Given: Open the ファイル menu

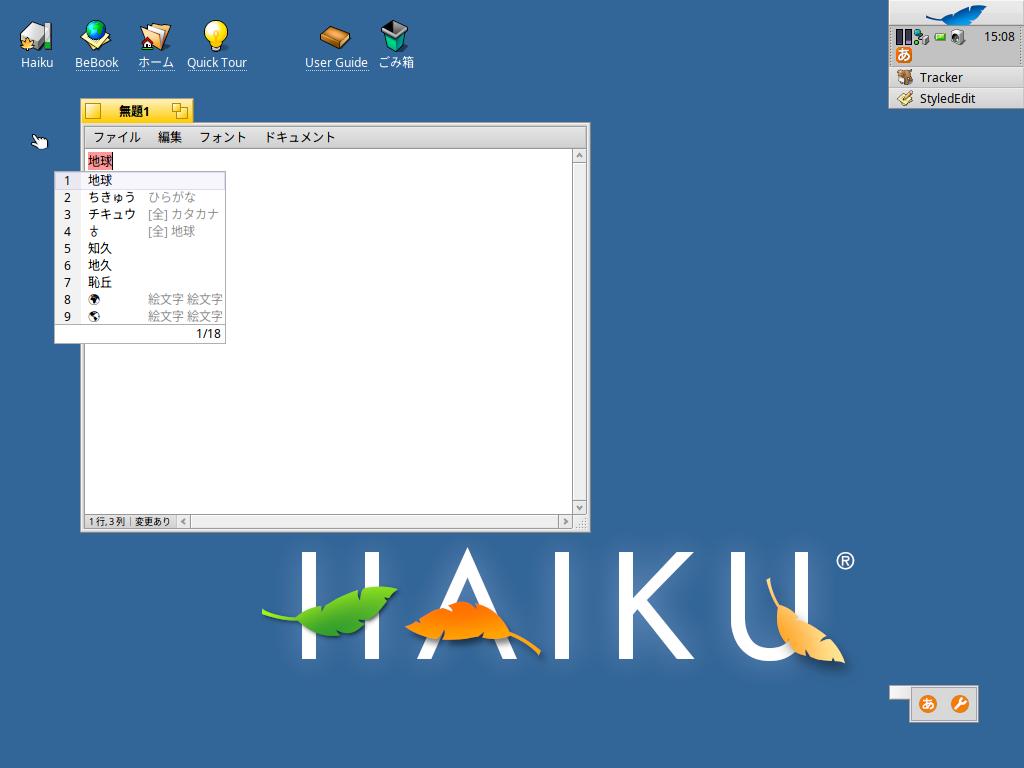Looking at the screenshot, I should [x=116, y=137].
